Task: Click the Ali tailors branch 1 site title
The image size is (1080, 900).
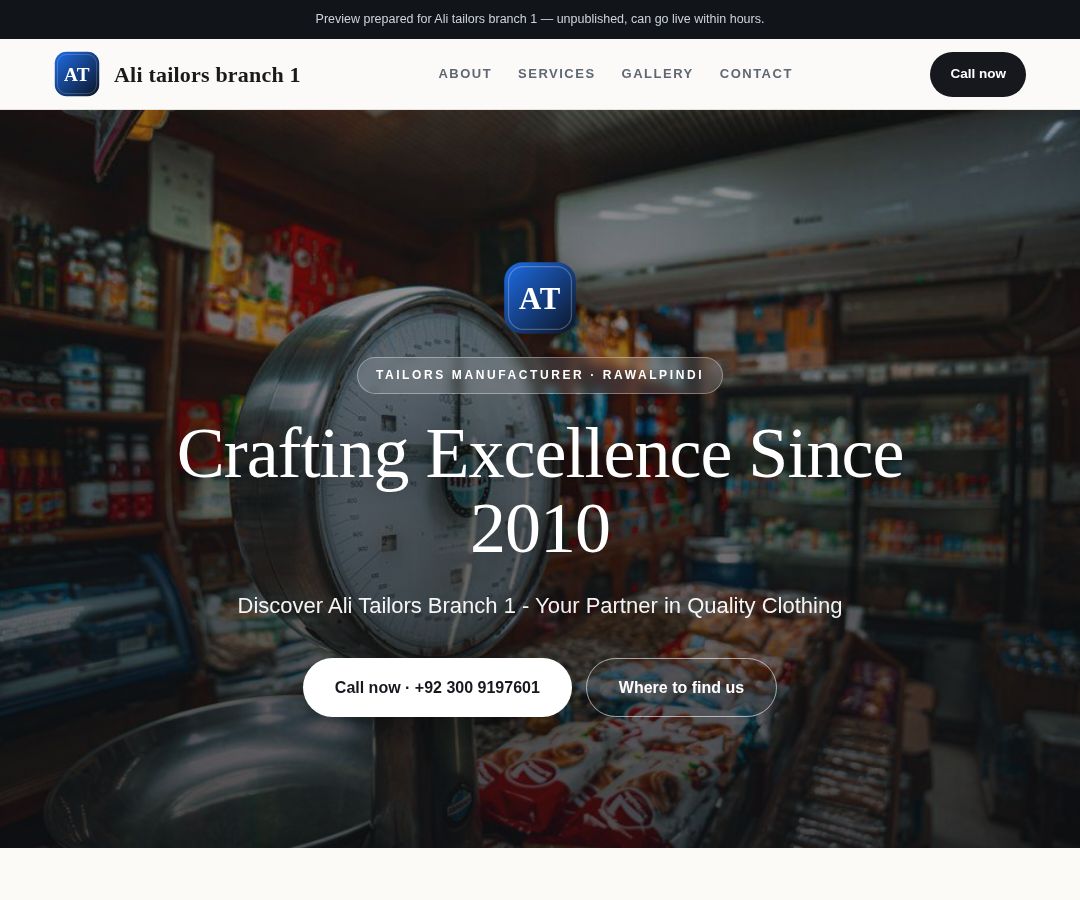Action: [x=207, y=74]
